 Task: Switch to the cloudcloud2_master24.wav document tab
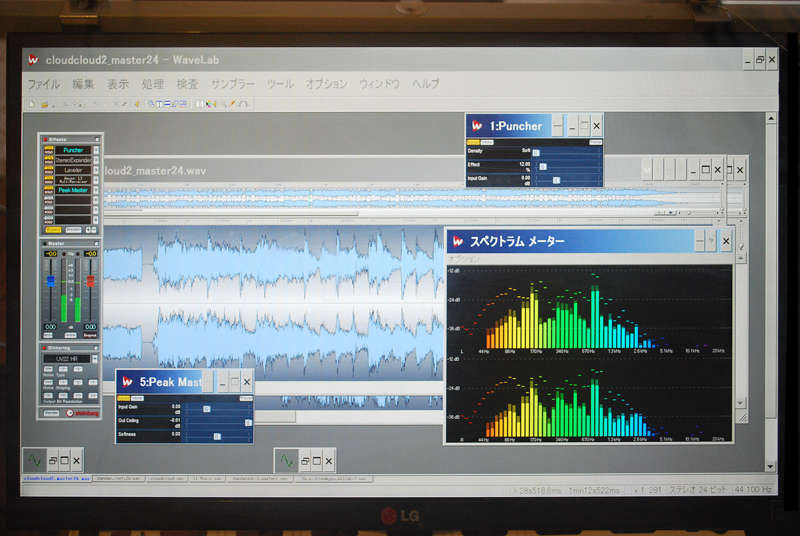tap(57, 479)
